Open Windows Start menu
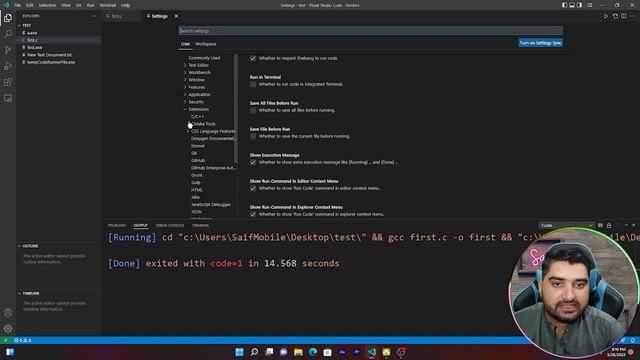Image resolution: width=640 pixels, height=360 pixels. click(240, 352)
